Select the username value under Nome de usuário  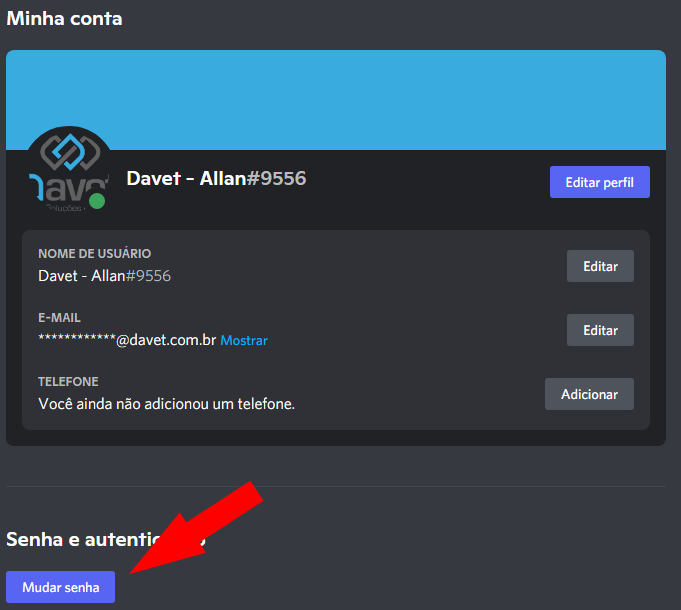coord(104,275)
